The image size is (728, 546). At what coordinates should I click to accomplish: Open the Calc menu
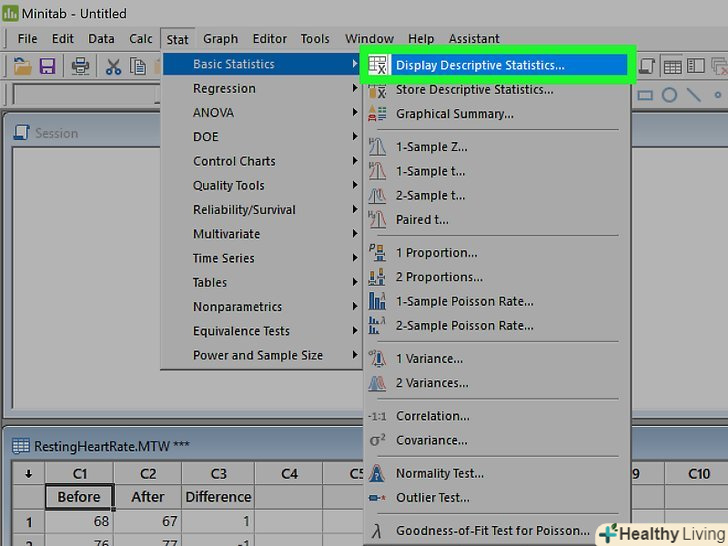pos(141,39)
